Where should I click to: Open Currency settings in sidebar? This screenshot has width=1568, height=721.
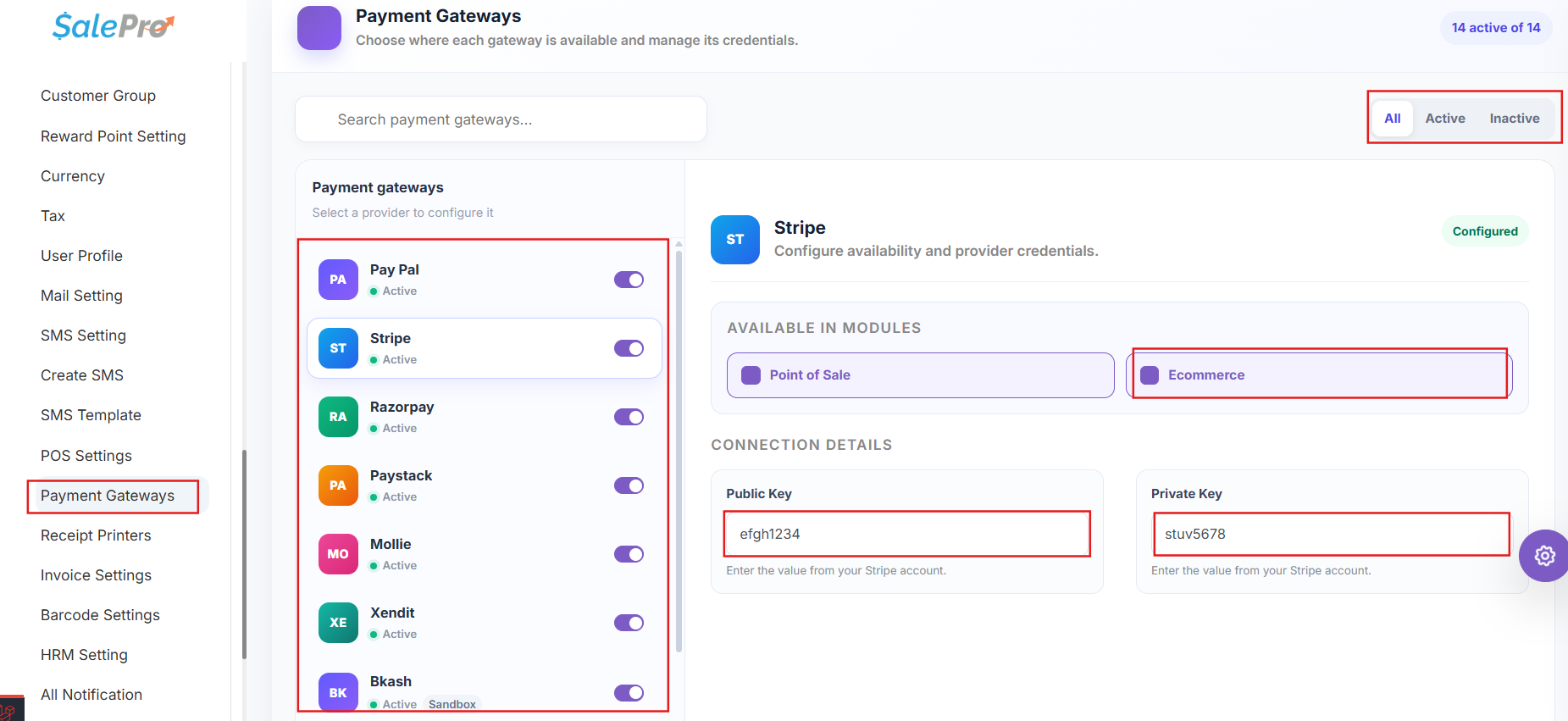point(73,176)
